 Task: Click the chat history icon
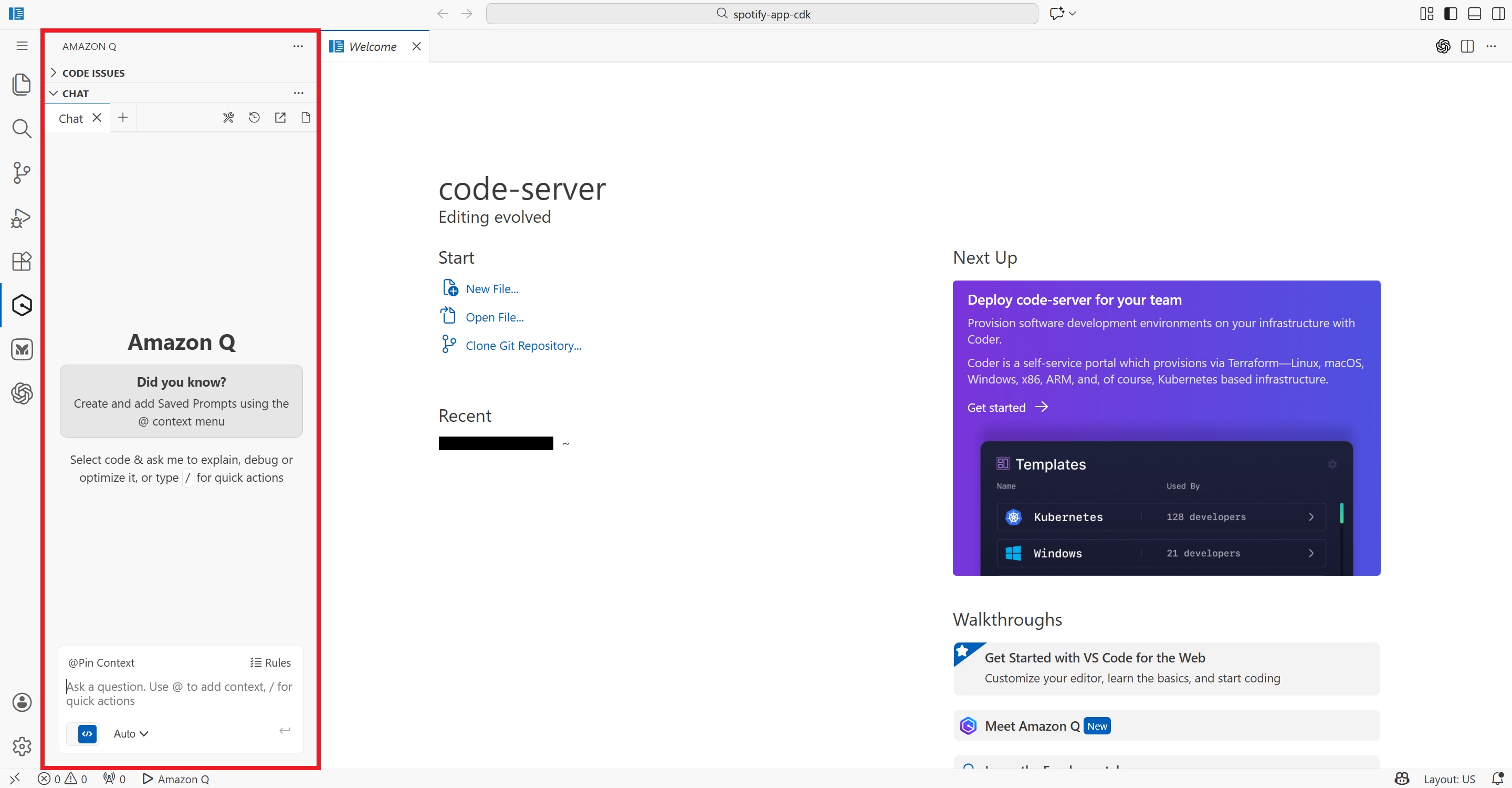point(254,118)
